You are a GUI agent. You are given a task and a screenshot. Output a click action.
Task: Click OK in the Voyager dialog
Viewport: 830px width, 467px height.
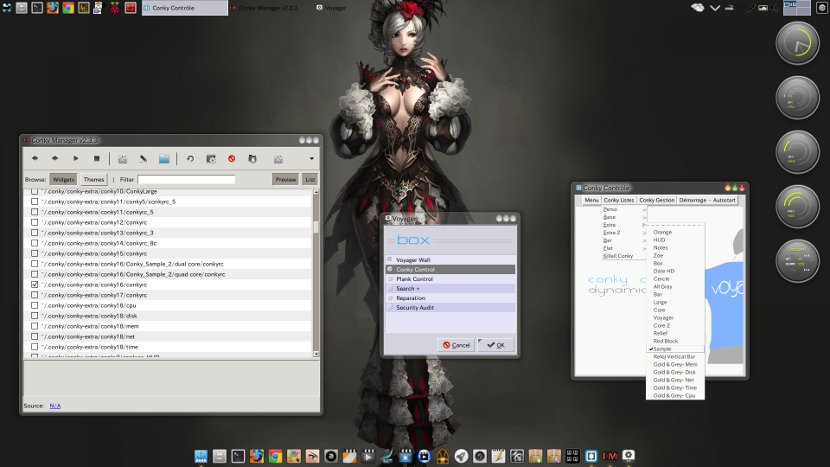[x=496, y=345]
